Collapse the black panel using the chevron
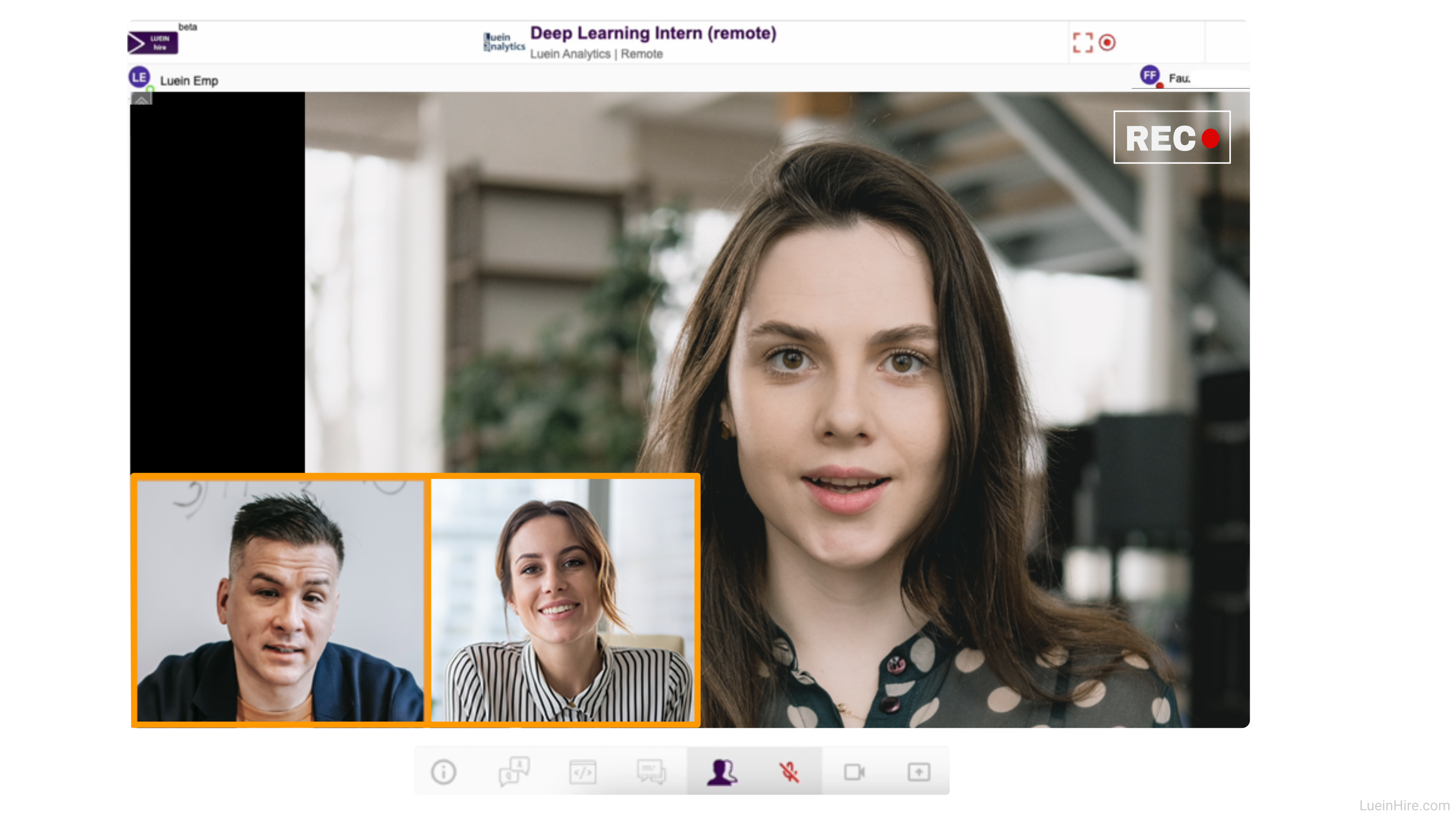 [141, 100]
